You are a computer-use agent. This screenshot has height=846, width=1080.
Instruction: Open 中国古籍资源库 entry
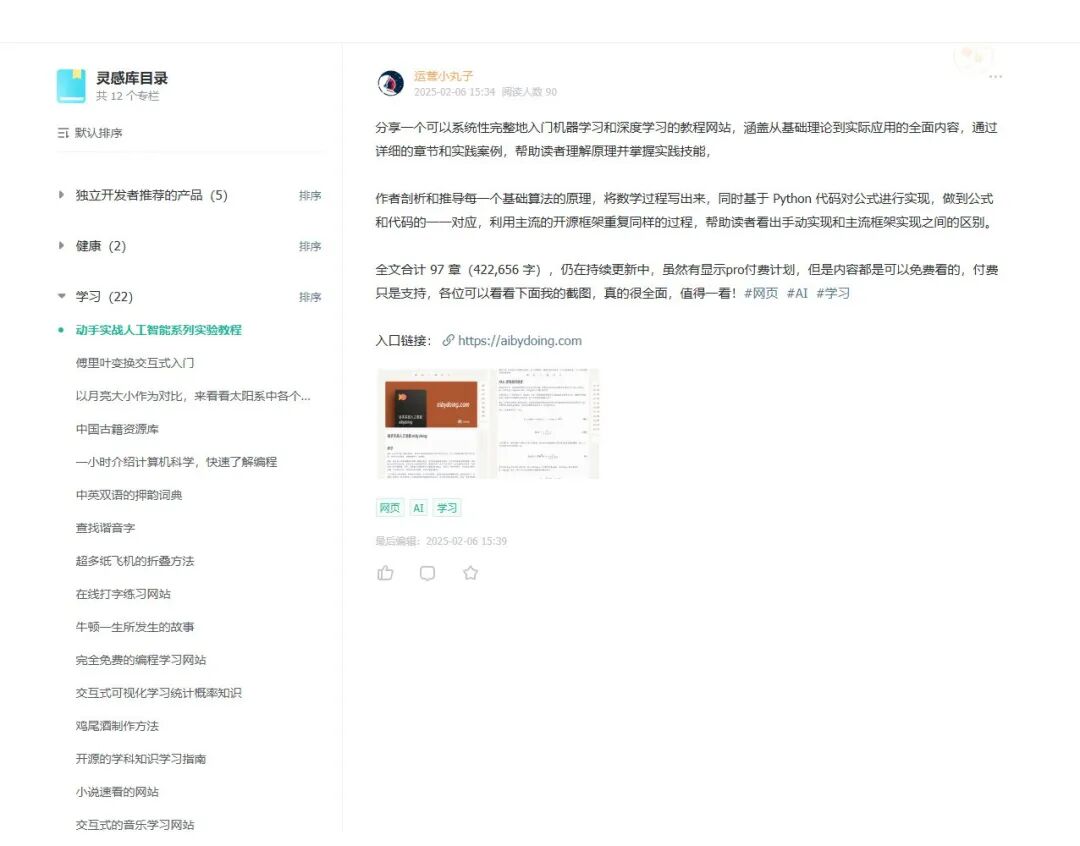pyautogui.click(x=117, y=429)
